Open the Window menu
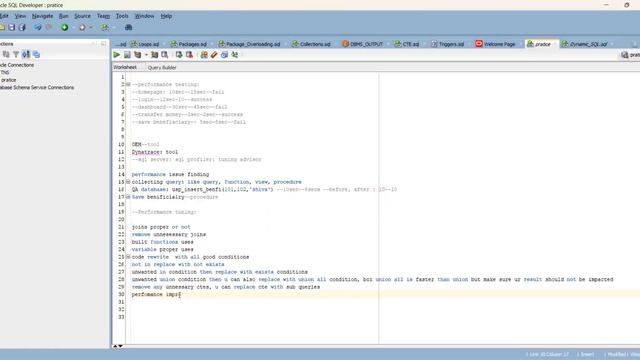640x360 pixels. 144,16
